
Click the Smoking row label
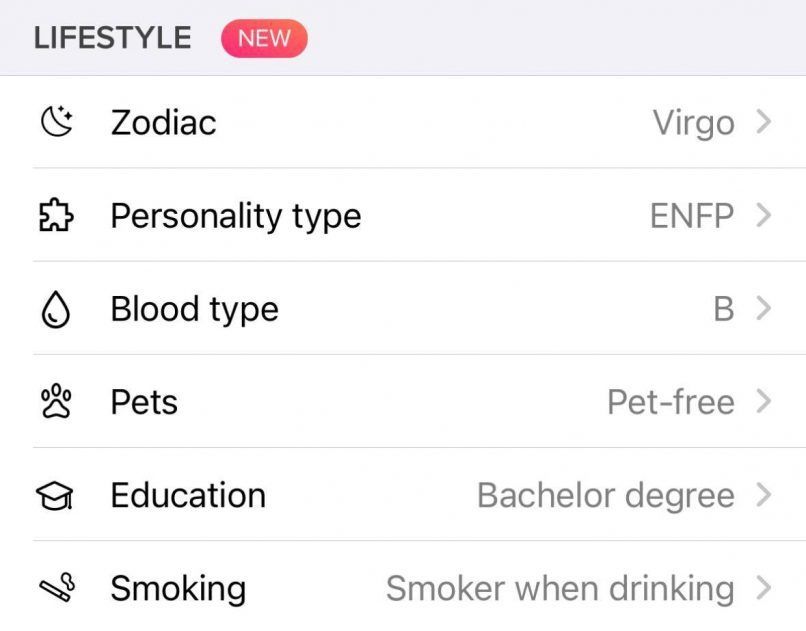[x=178, y=588]
